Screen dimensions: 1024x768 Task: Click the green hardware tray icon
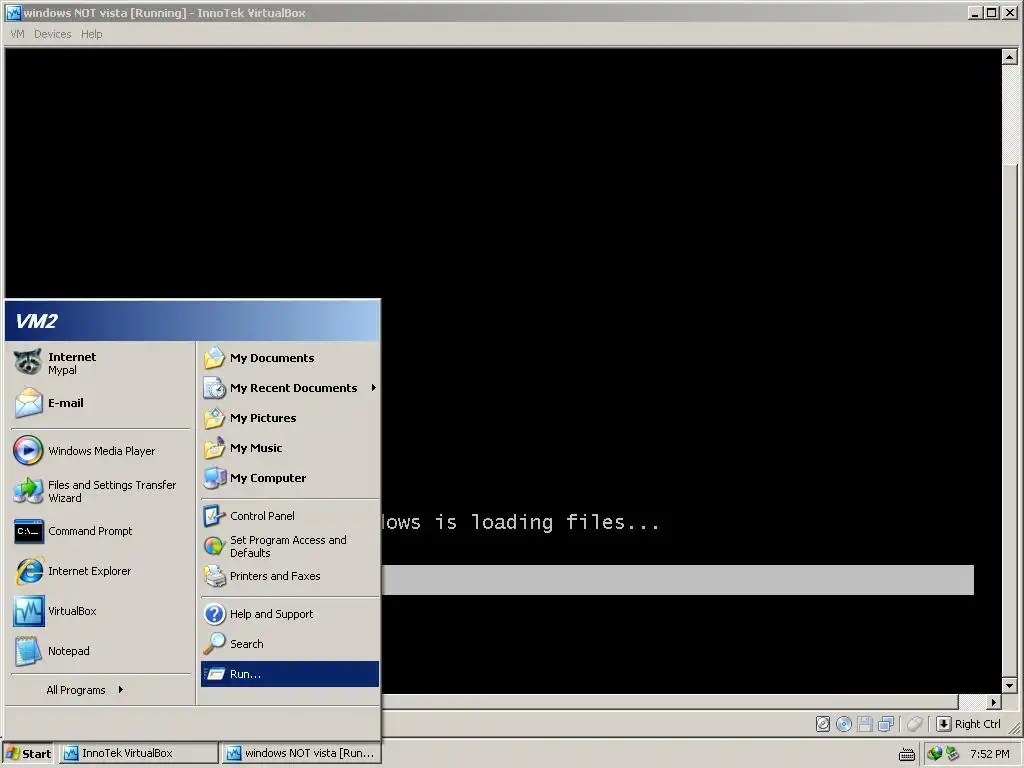(x=952, y=754)
